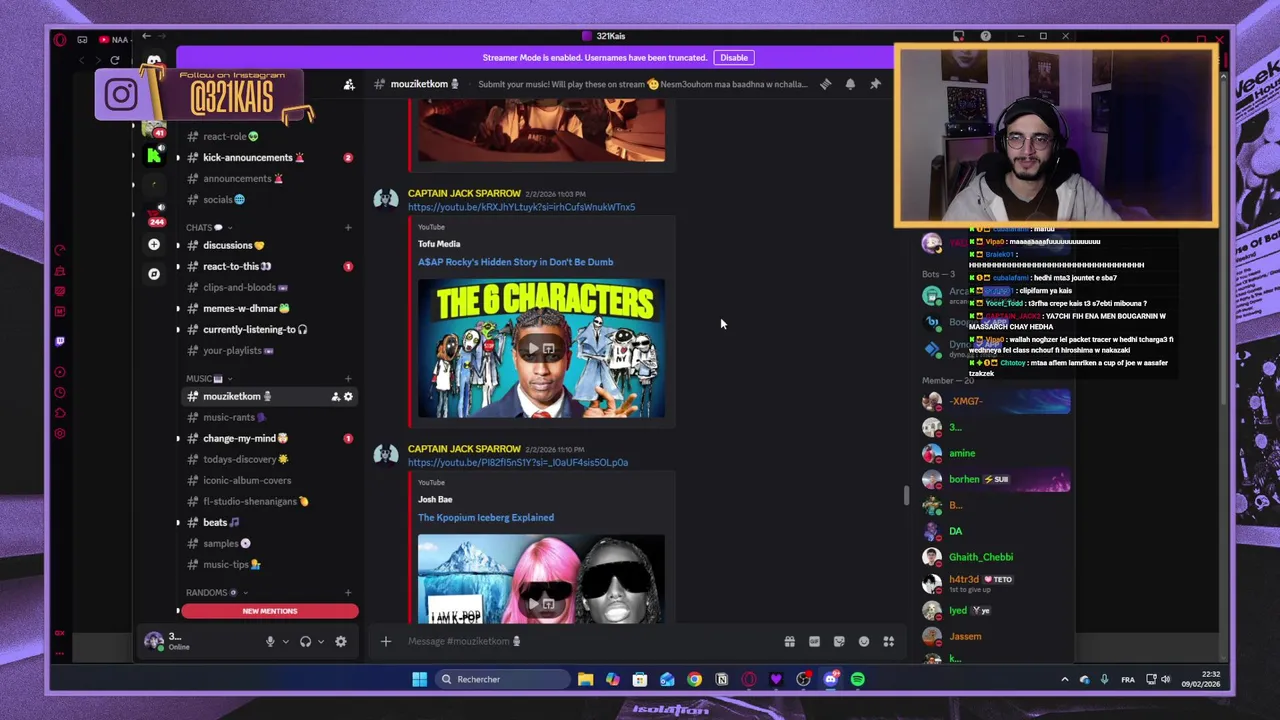This screenshot has height=720, width=1280.
Task: Open the volume icon in system tray
Action: pyautogui.click(x=1166, y=680)
